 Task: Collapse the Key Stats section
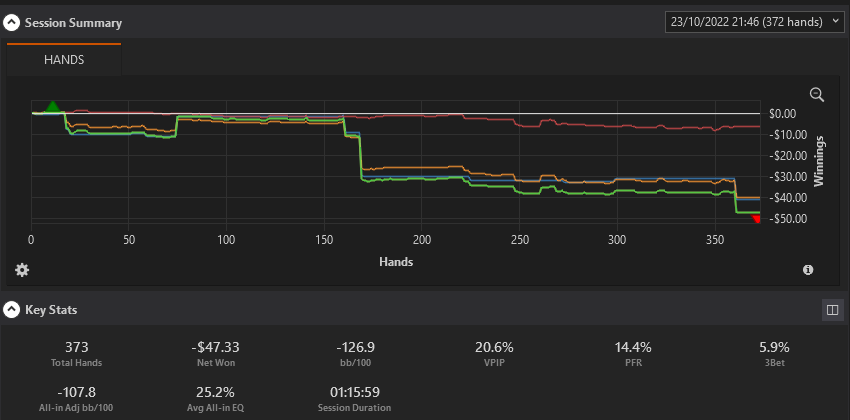tap(10, 310)
